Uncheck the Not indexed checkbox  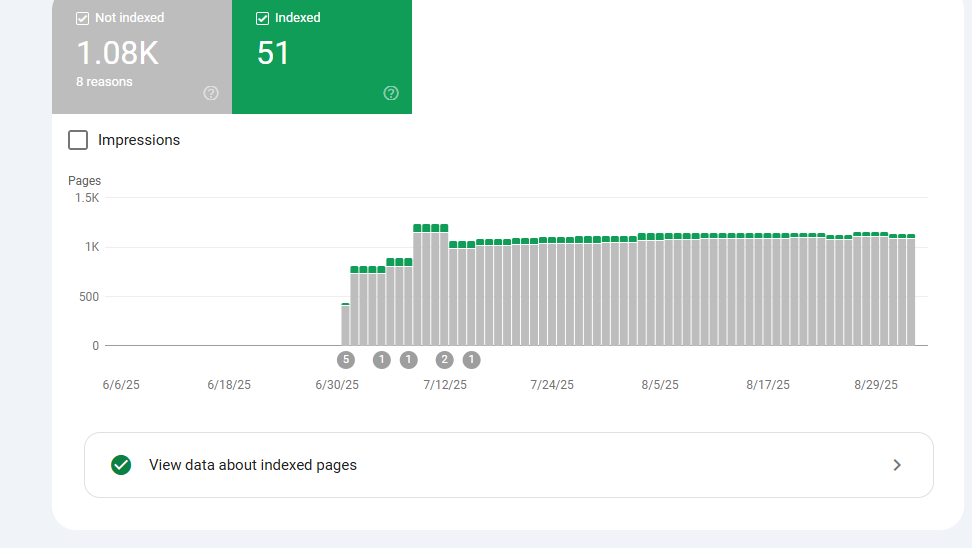pyautogui.click(x=83, y=18)
